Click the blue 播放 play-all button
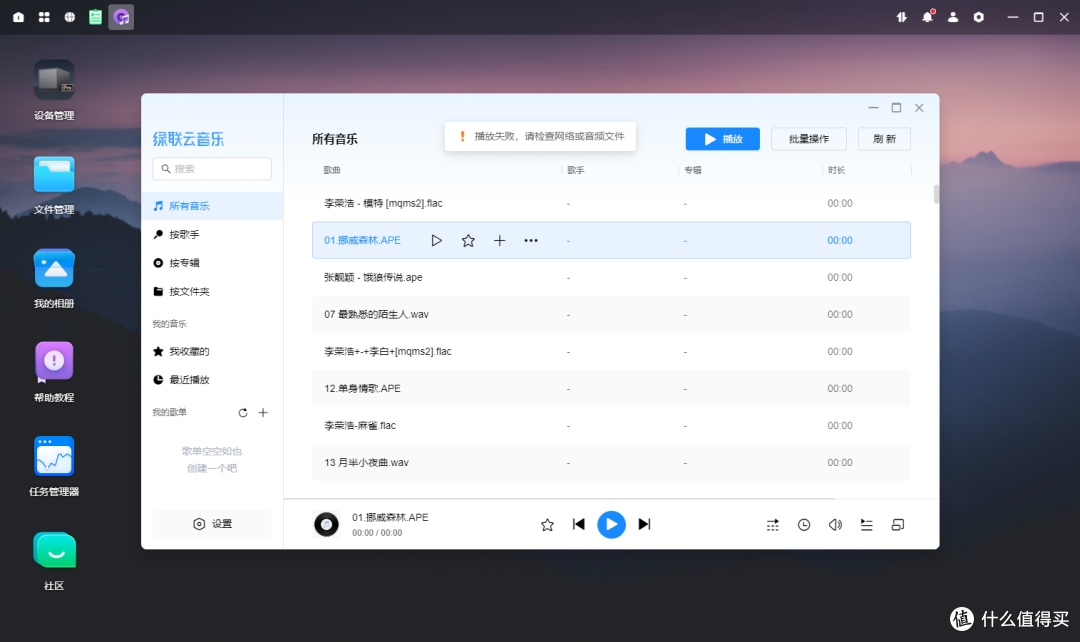Image resolution: width=1080 pixels, height=642 pixels. (x=723, y=138)
